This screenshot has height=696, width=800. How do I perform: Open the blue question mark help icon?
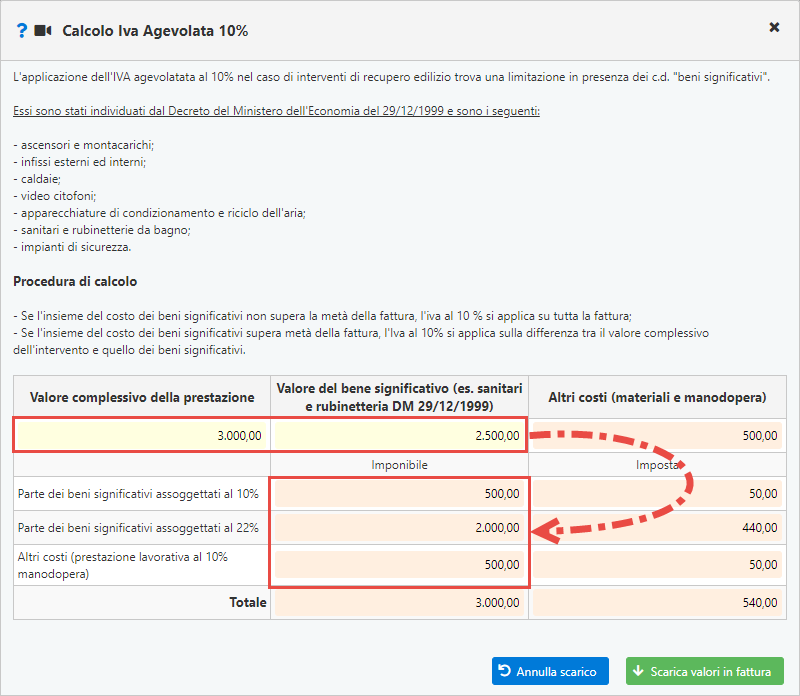(21, 31)
